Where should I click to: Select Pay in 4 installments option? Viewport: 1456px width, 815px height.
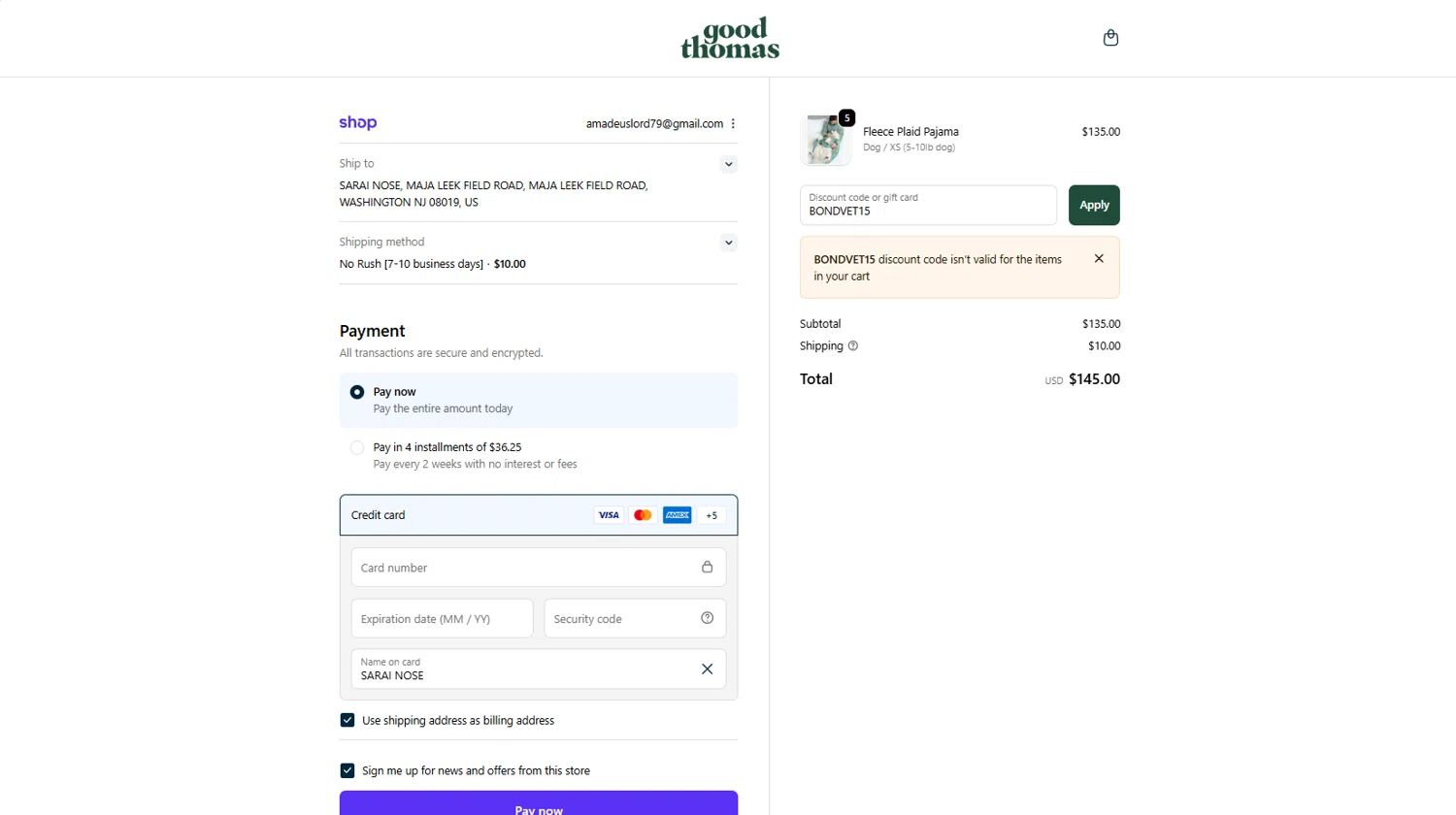point(357,447)
